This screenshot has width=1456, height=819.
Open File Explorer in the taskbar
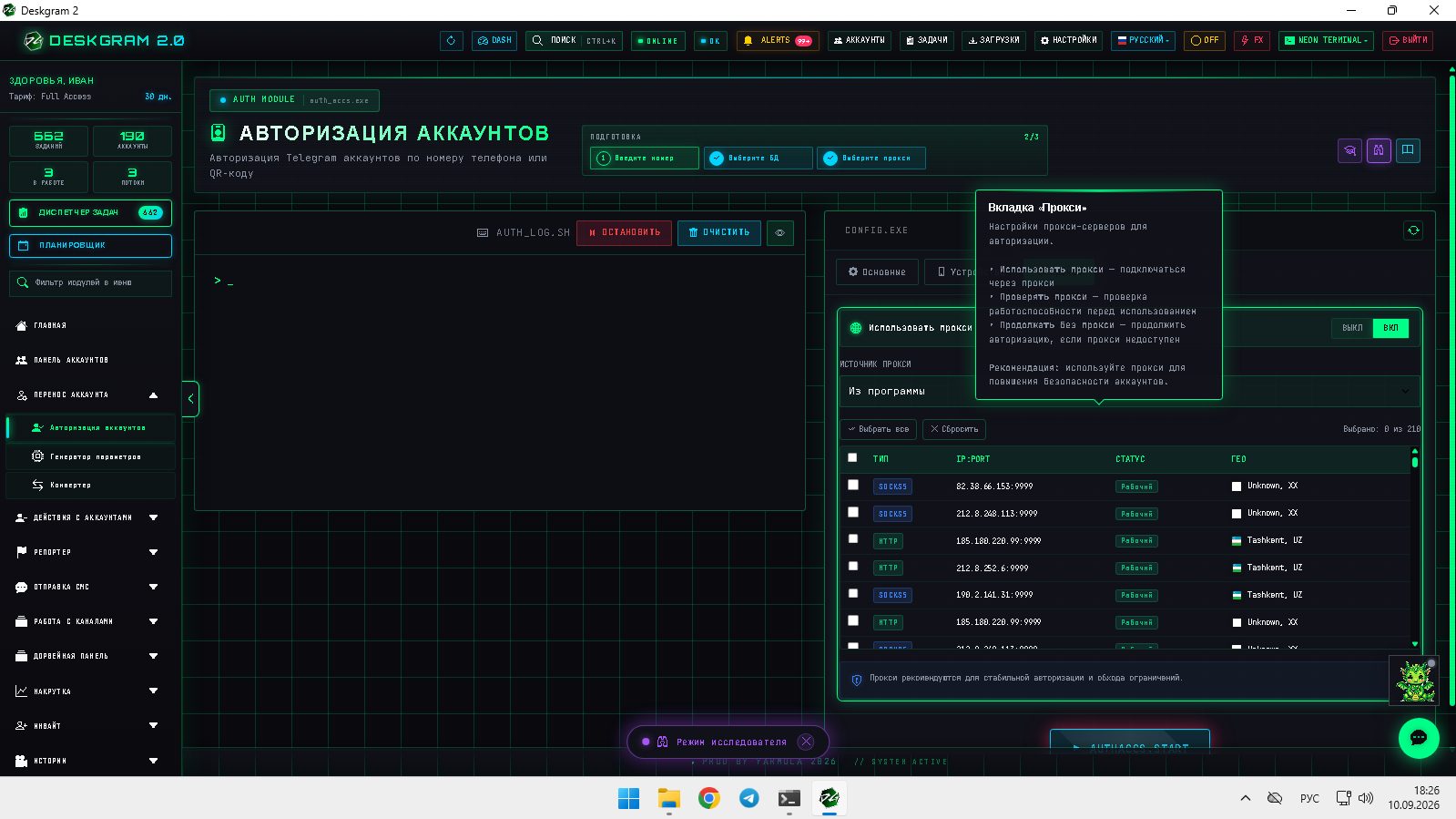(x=669, y=798)
